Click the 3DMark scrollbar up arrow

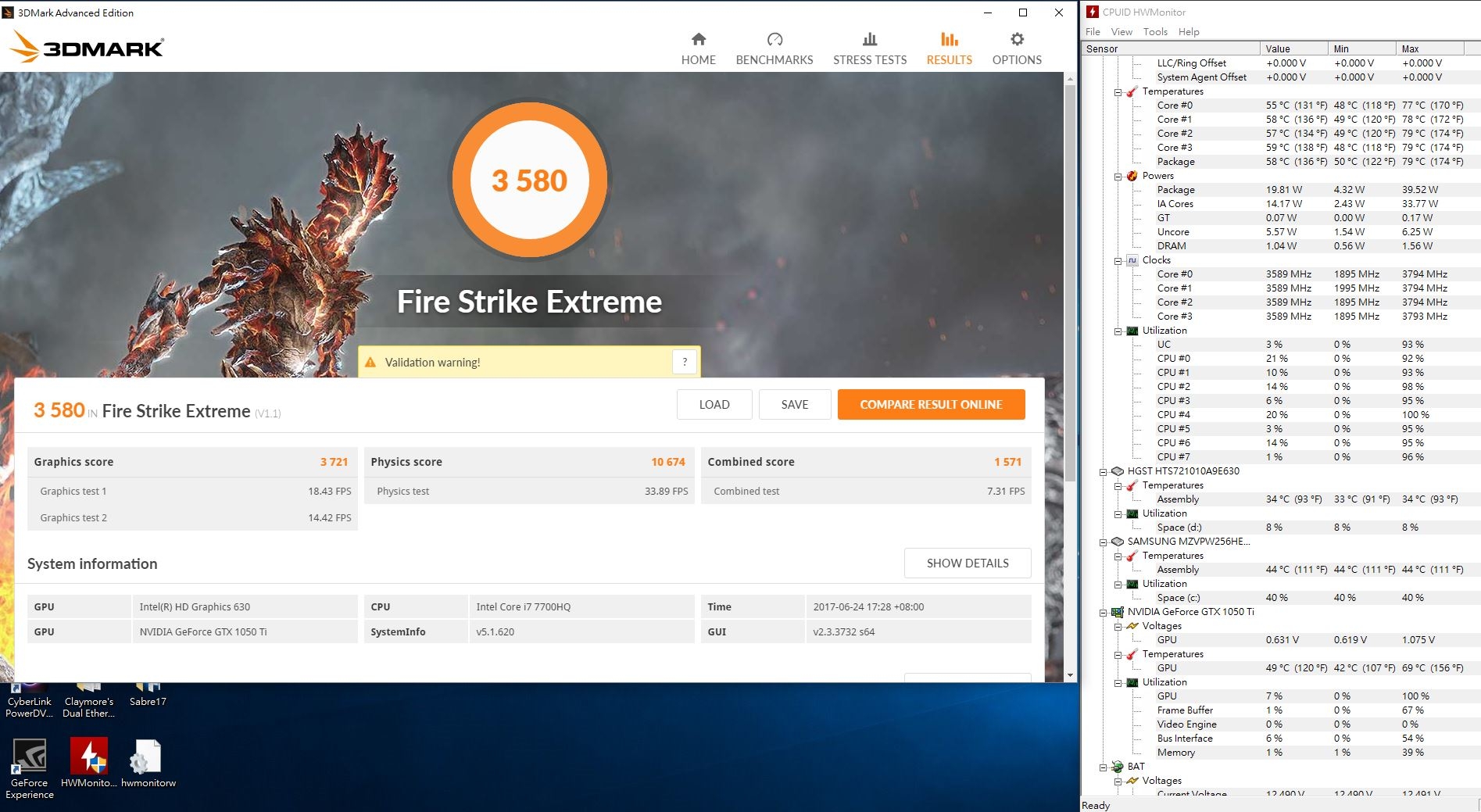coord(1070,78)
